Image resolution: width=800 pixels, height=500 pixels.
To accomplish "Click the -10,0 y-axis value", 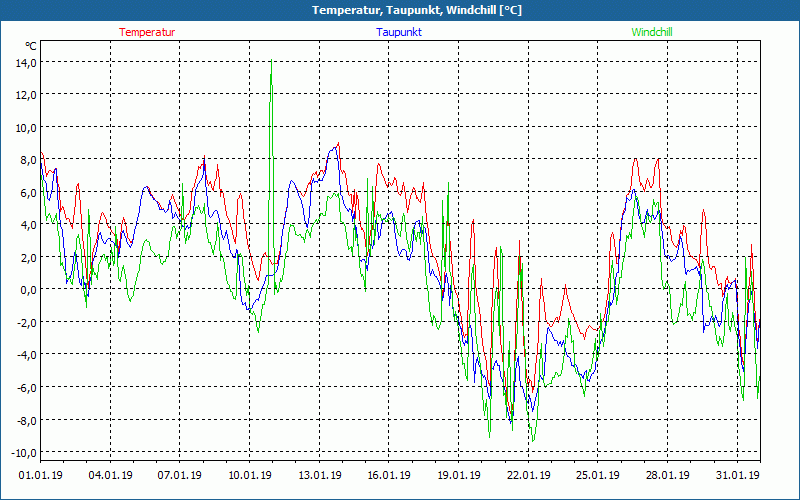I will [x=24, y=453].
